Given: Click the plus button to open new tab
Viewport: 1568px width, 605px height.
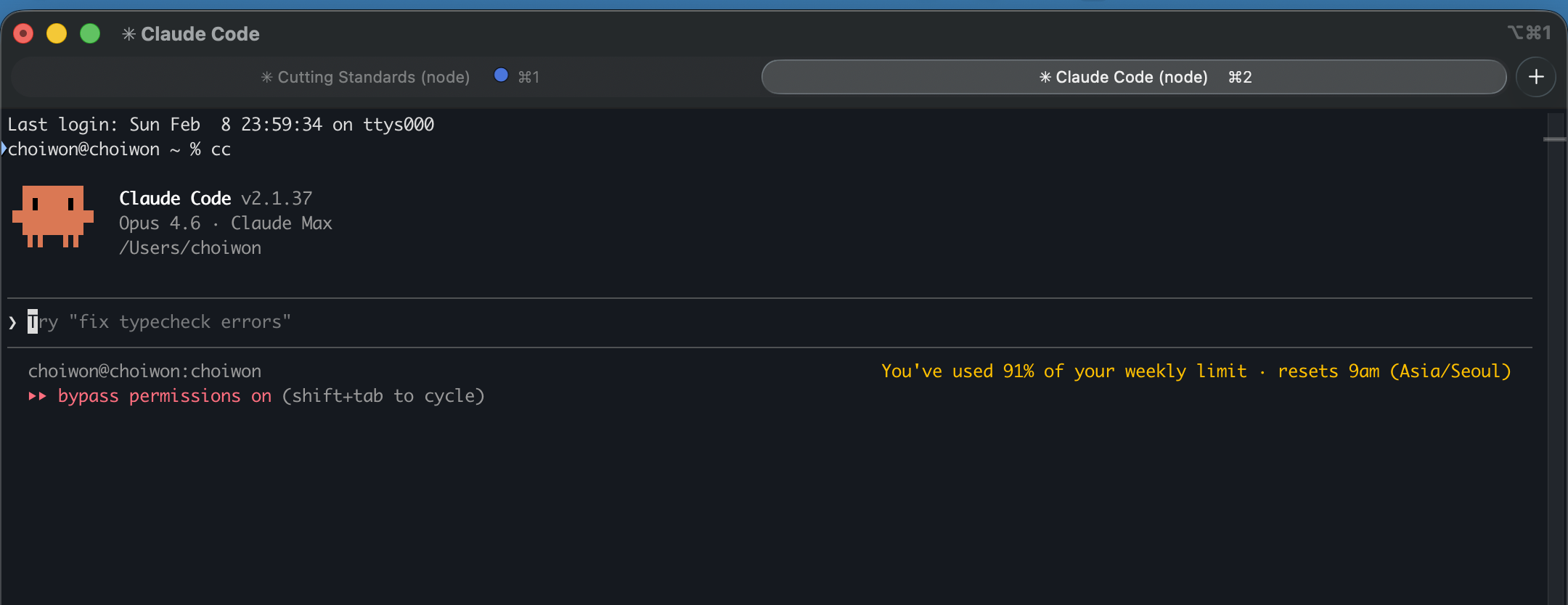Looking at the screenshot, I should 1535,77.
